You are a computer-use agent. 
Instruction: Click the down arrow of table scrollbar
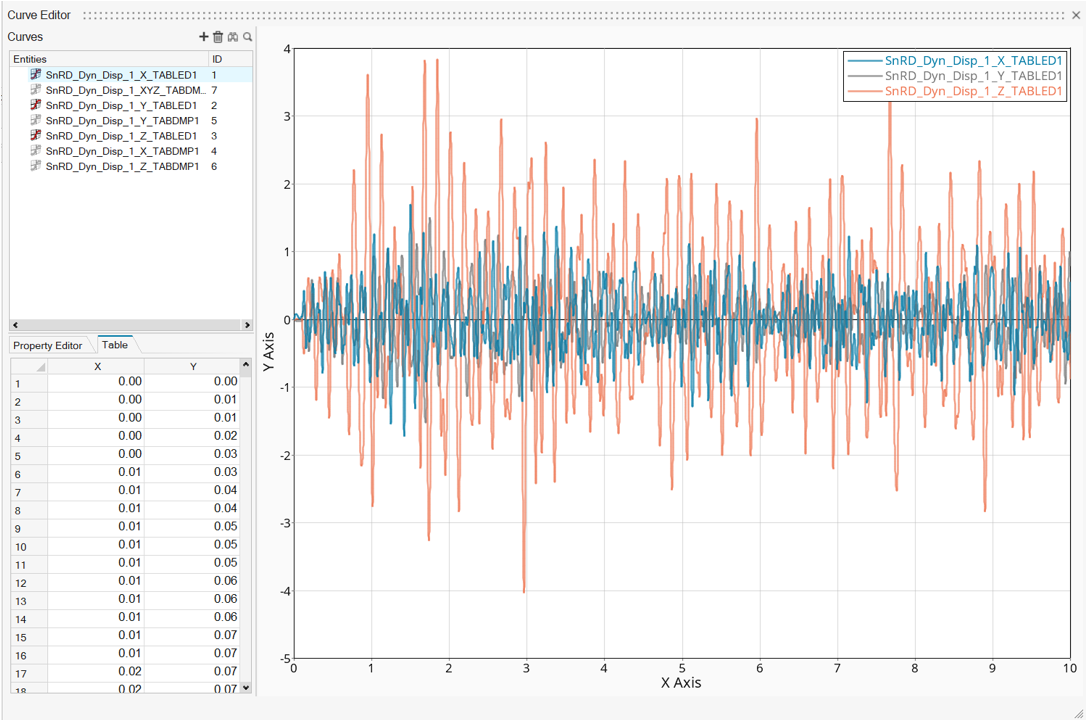point(247,688)
